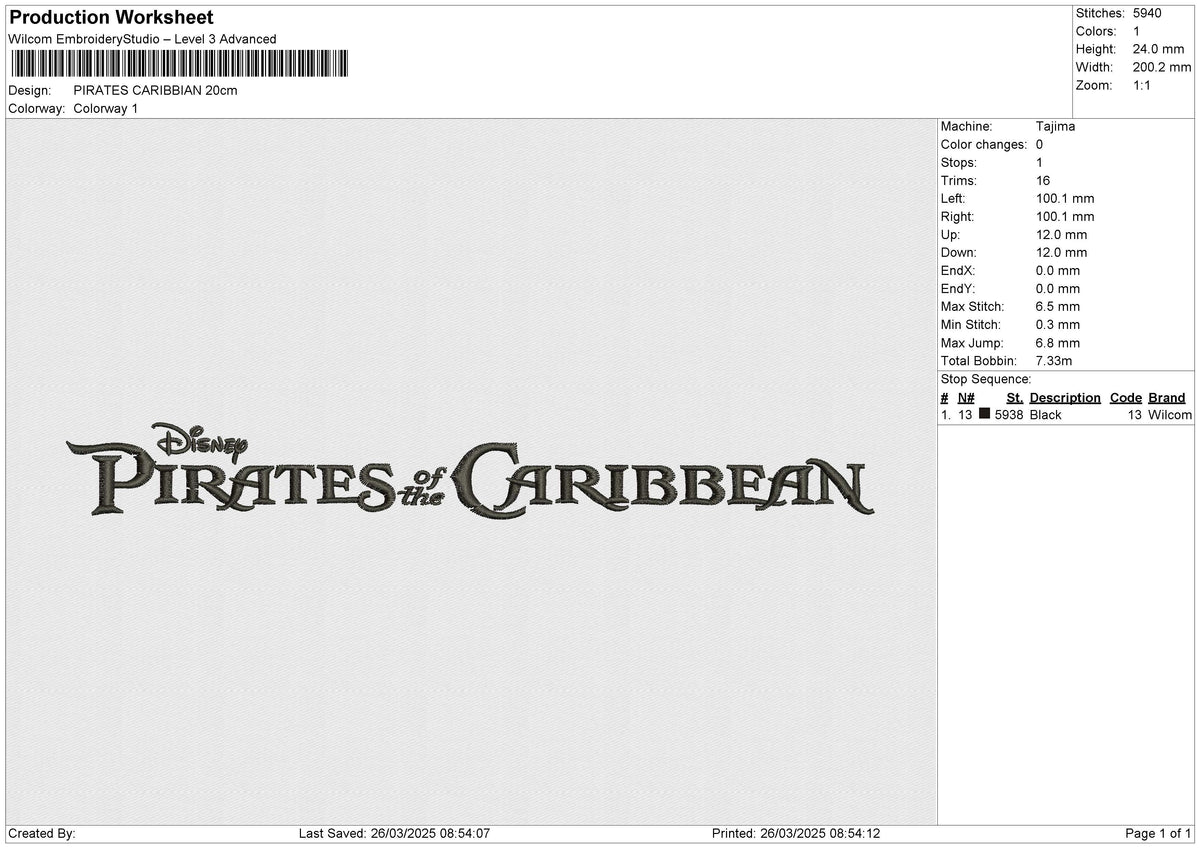Click the design name 'PIRATES CARIBBIAN 20cm'
This screenshot has height=848, width=1200.
coord(156,90)
